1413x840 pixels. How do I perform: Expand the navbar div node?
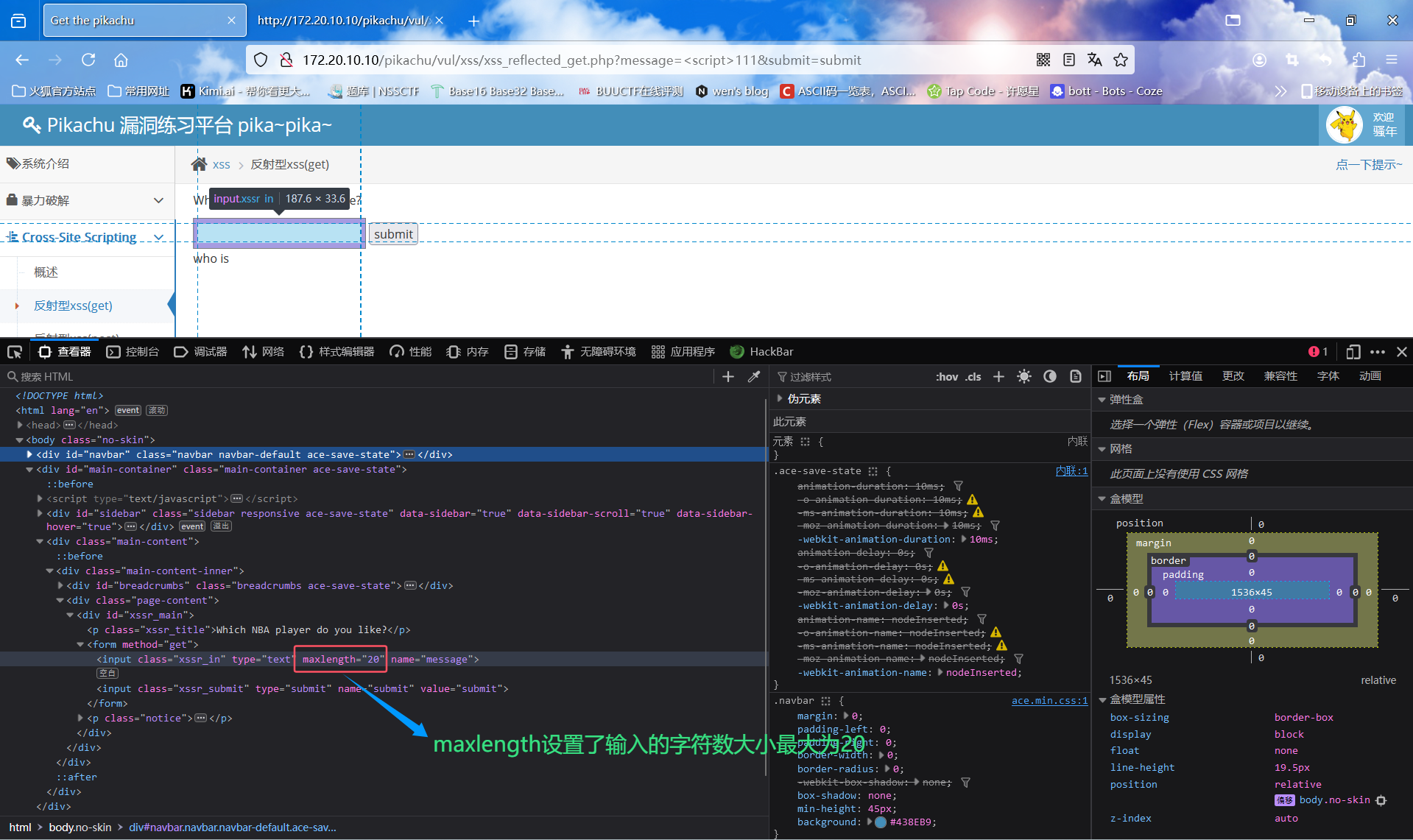coord(29,454)
